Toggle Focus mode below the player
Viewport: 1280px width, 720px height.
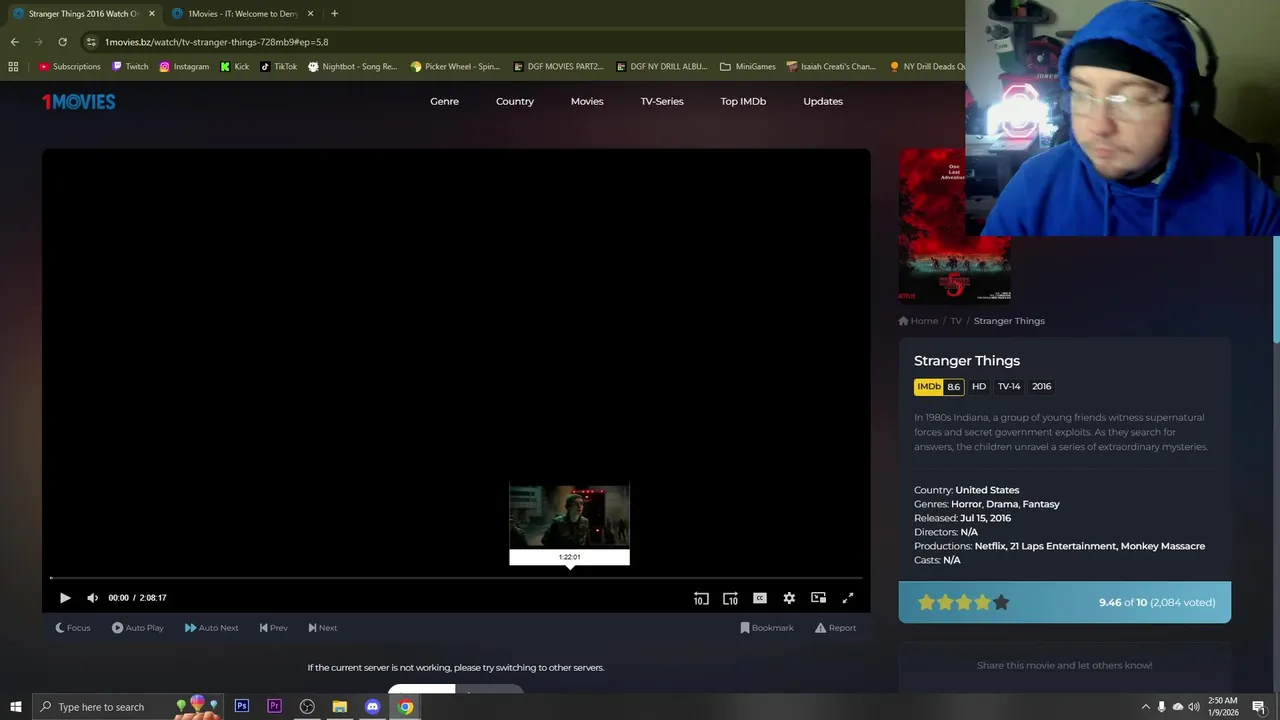pos(72,628)
